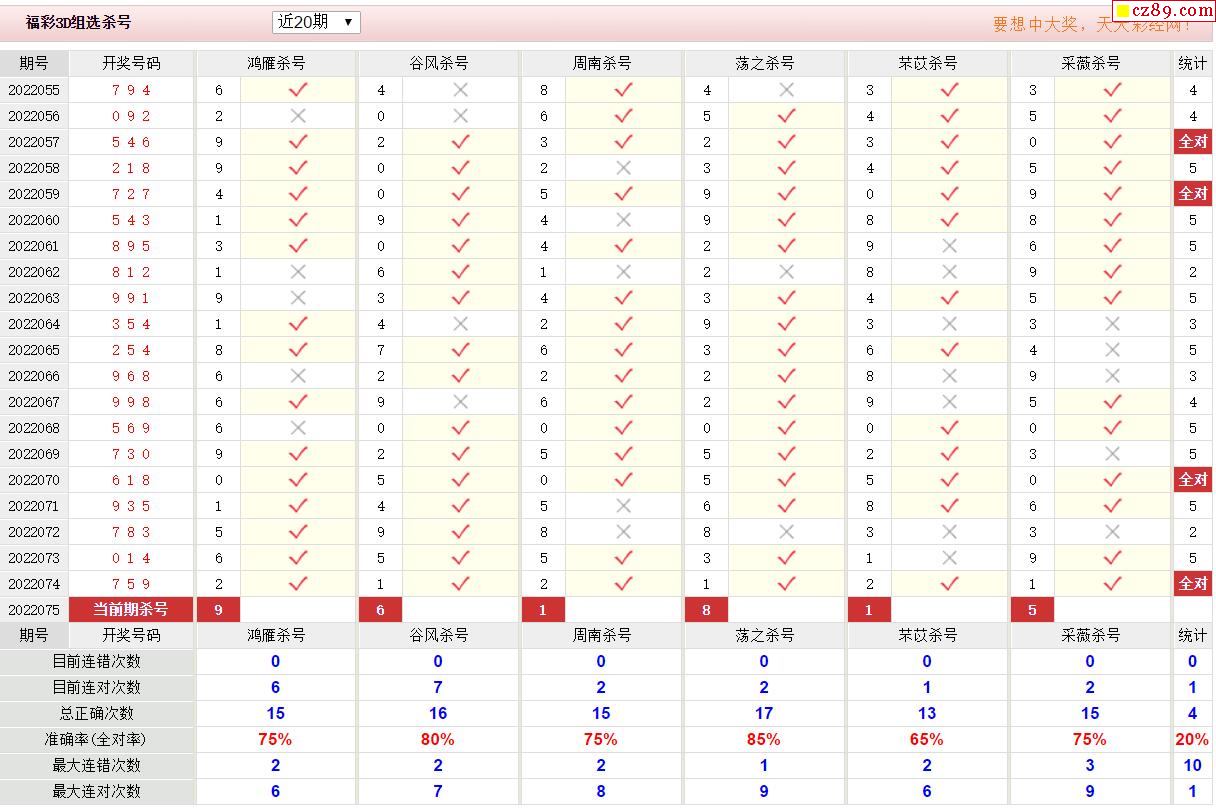
Task: Select the red 当前期杀号 label
Action: point(131,610)
